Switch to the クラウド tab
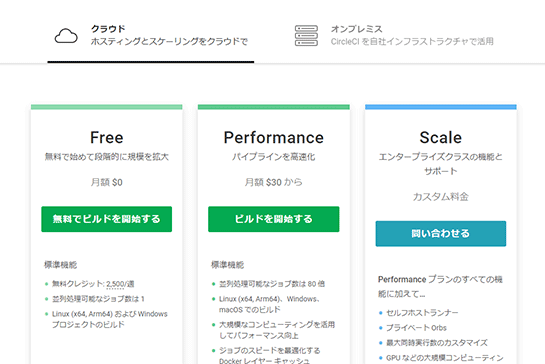The width and height of the screenshot is (545, 364). [x=151, y=35]
